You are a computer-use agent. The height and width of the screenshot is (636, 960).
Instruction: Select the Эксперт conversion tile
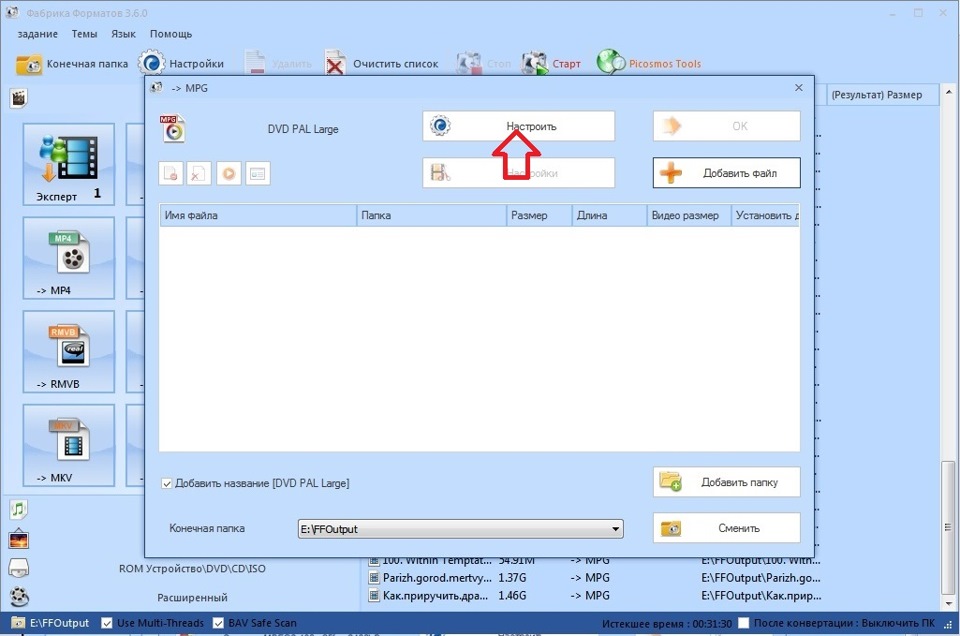pyautogui.click(x=69, y=164)
